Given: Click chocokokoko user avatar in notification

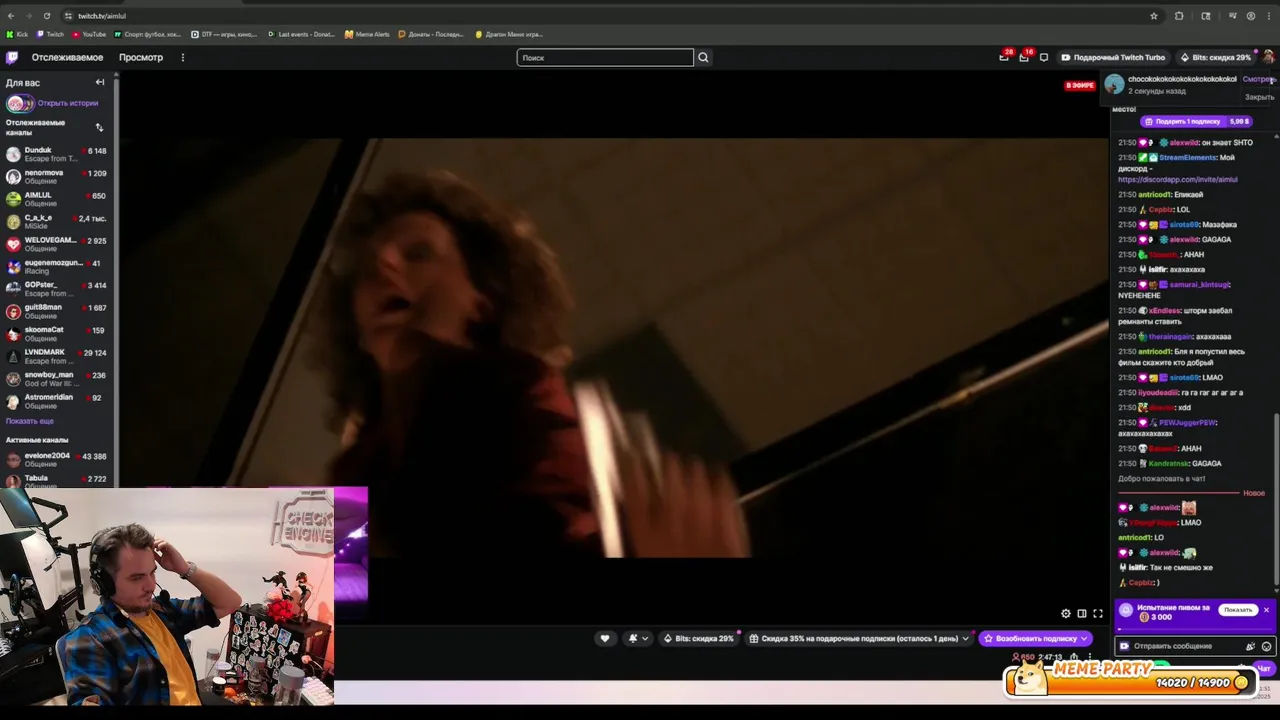Looking at the screenshot, I should (1114, 85).
